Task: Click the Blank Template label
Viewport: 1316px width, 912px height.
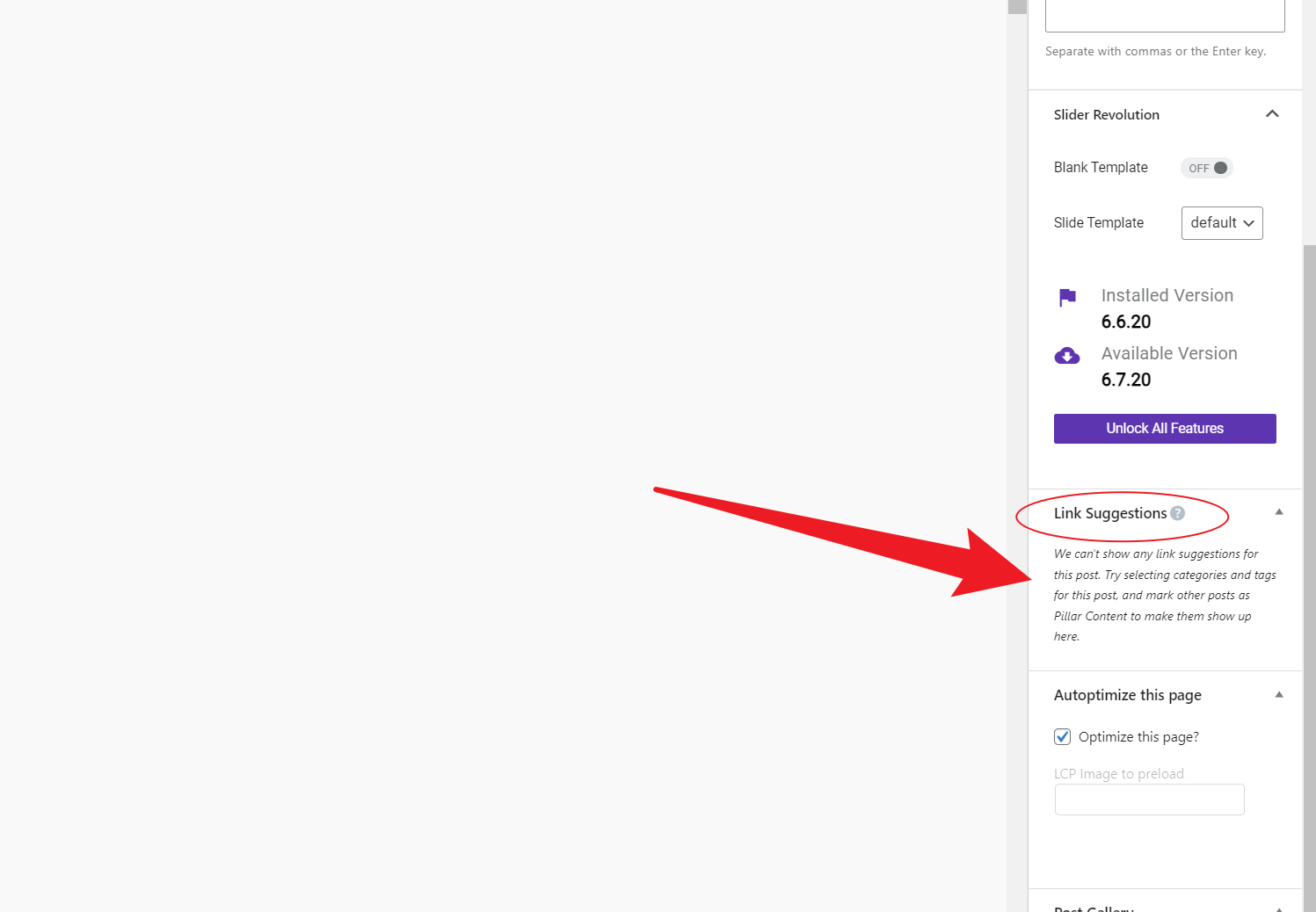Action: coord(1101,168)
